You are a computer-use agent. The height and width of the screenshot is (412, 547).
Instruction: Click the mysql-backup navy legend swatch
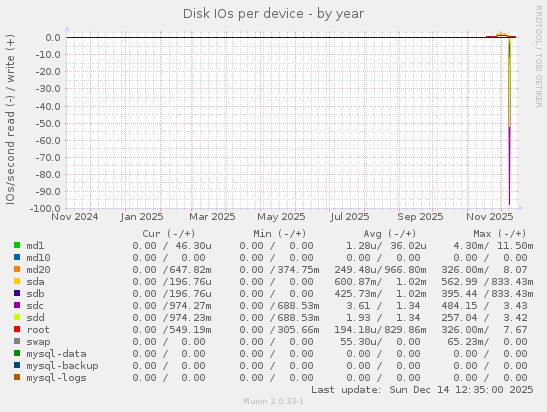tap(17, 365)
